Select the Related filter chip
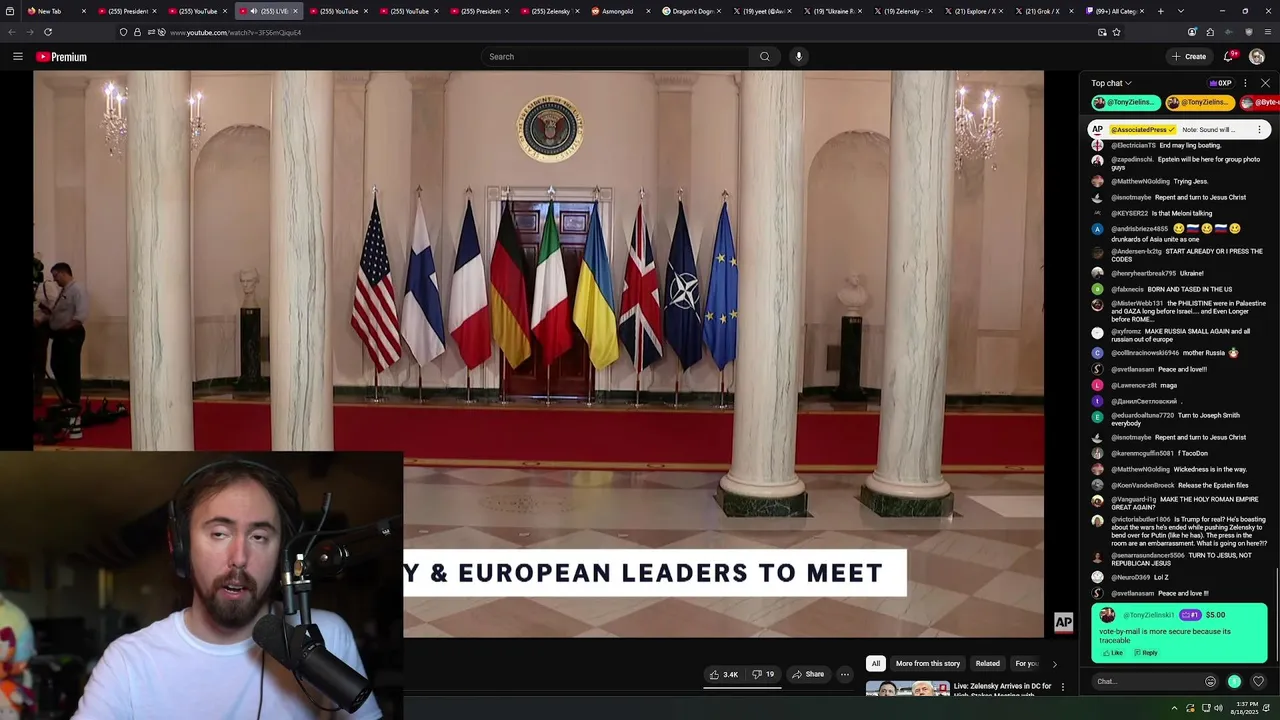Screen dimensions: 1280x720 tap(988, 663)
